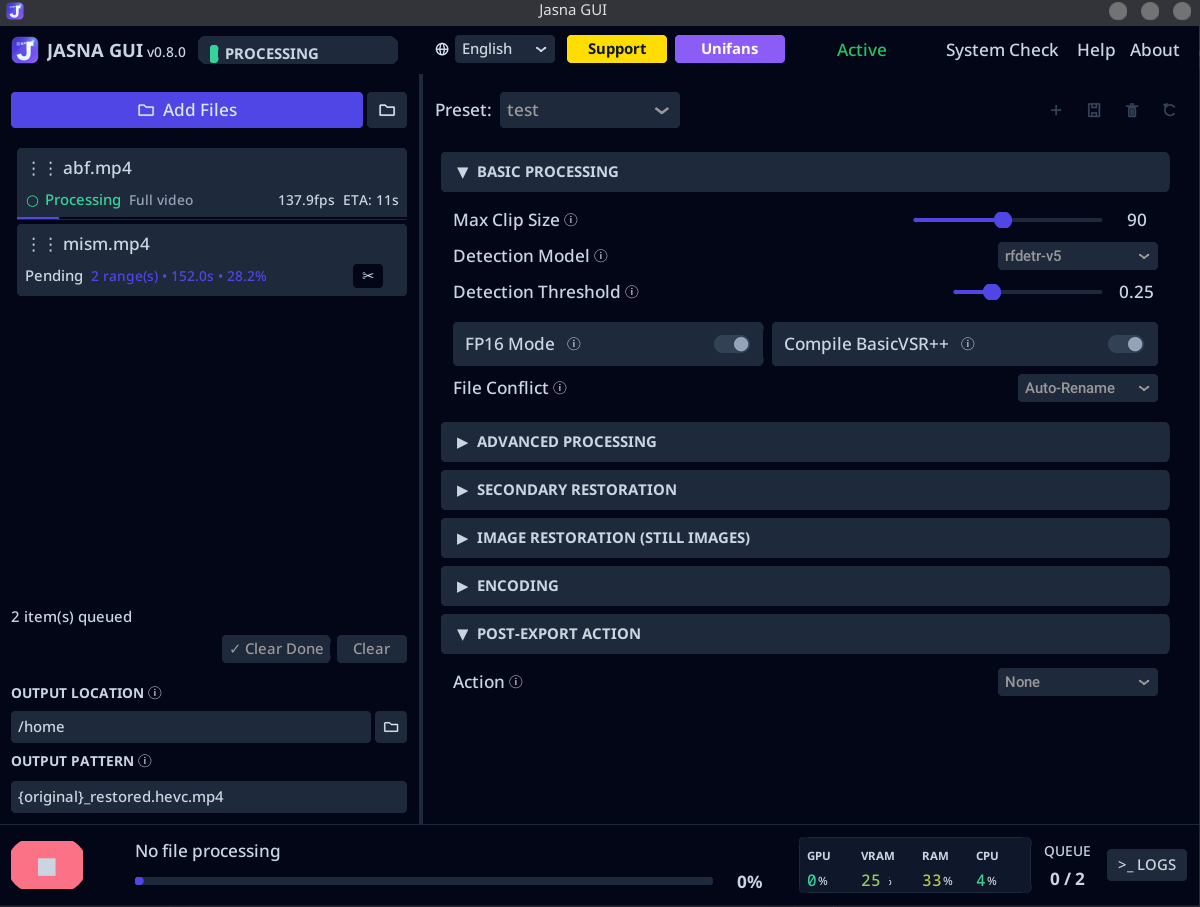Click the save preset floppy icon
The height and width of the screenshot is (907, 1200).
tap(1094, 110)
